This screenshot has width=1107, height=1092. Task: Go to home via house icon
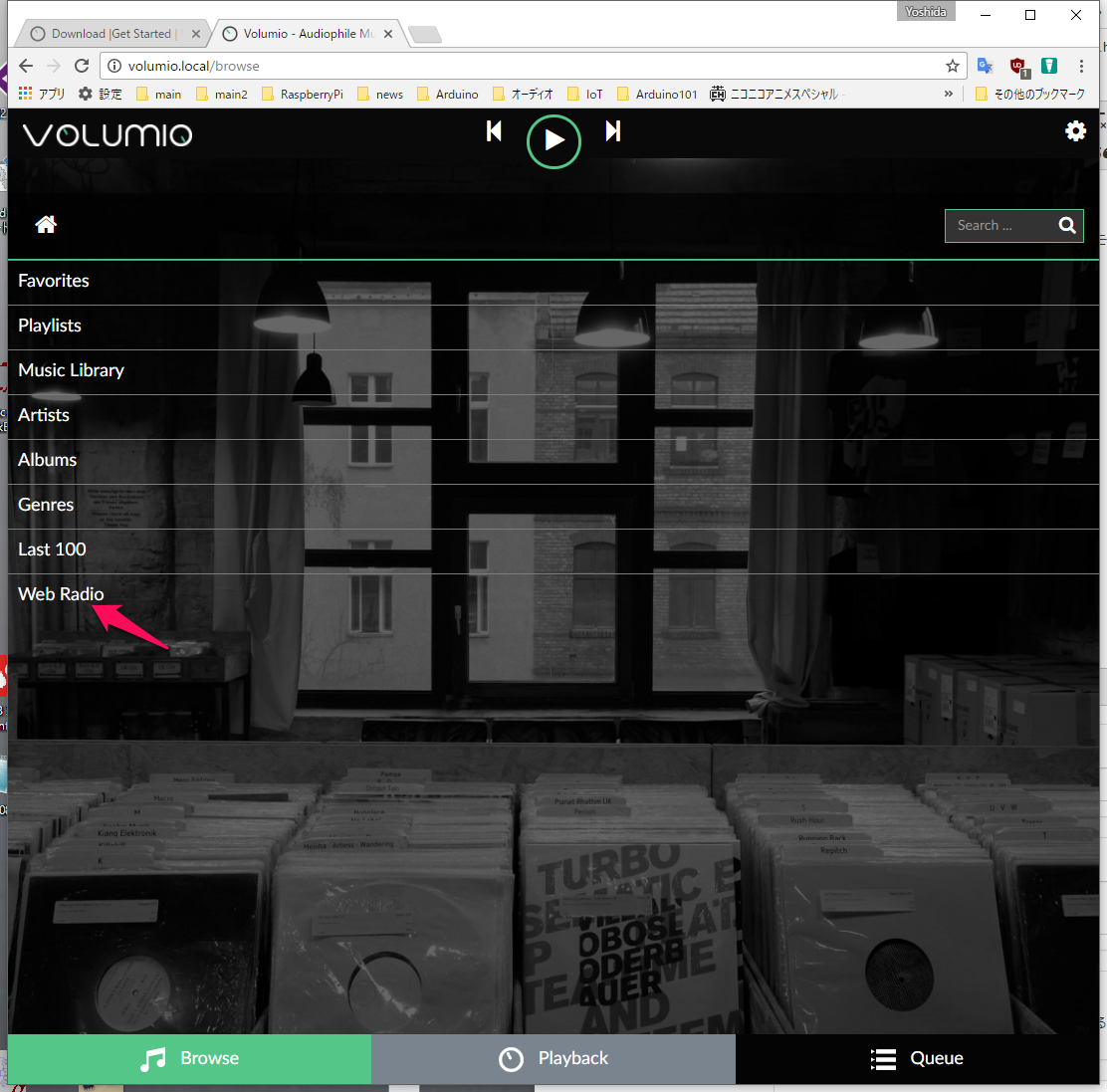tap(46, 225)
